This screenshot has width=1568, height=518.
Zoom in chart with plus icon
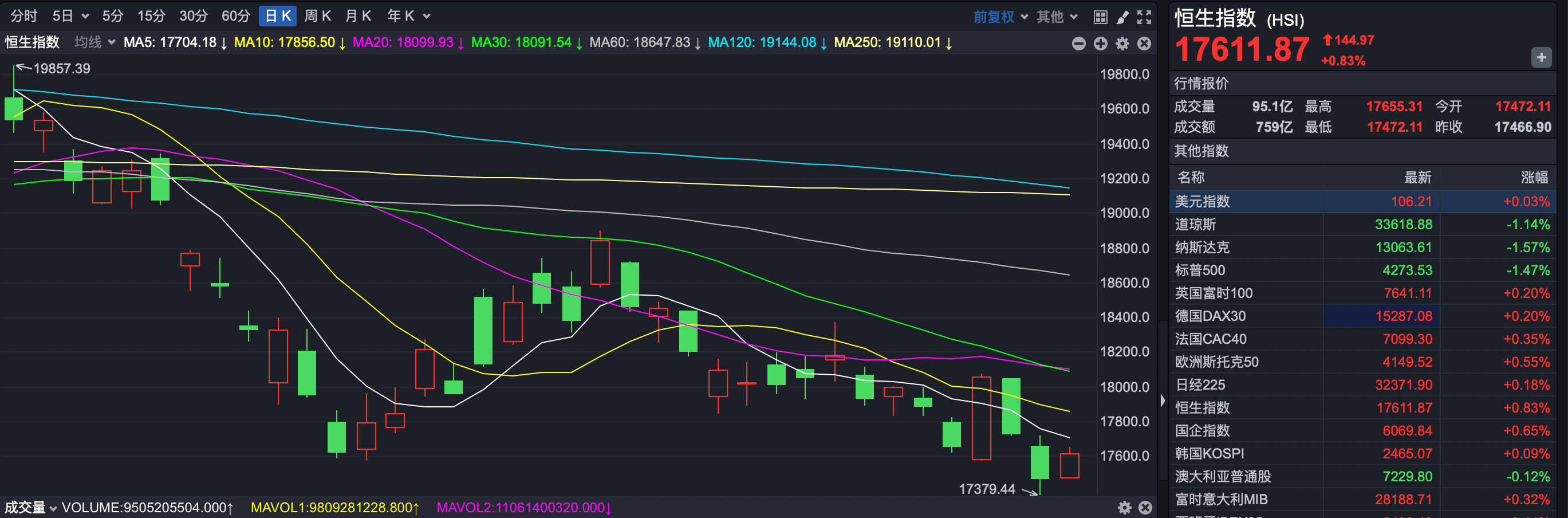(x=1101, y=43)
